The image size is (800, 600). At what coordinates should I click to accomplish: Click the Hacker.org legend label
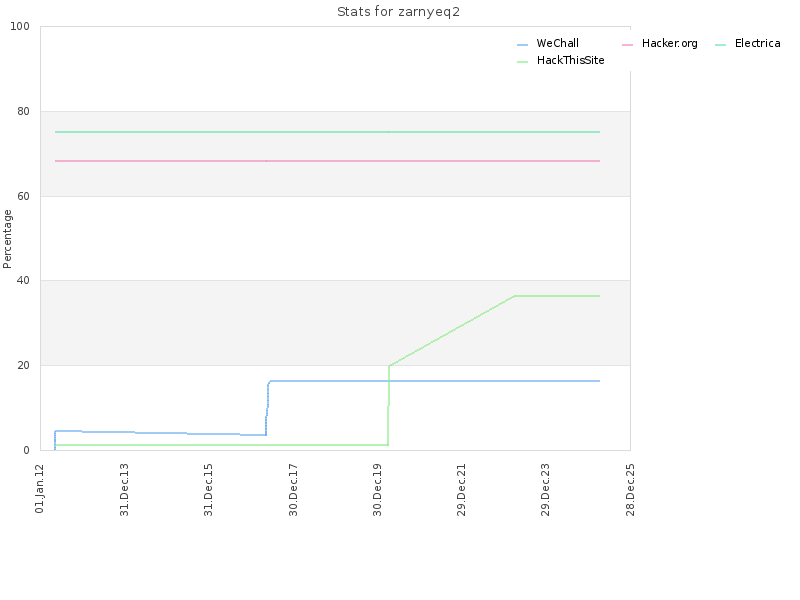click(x=669, y=43)
